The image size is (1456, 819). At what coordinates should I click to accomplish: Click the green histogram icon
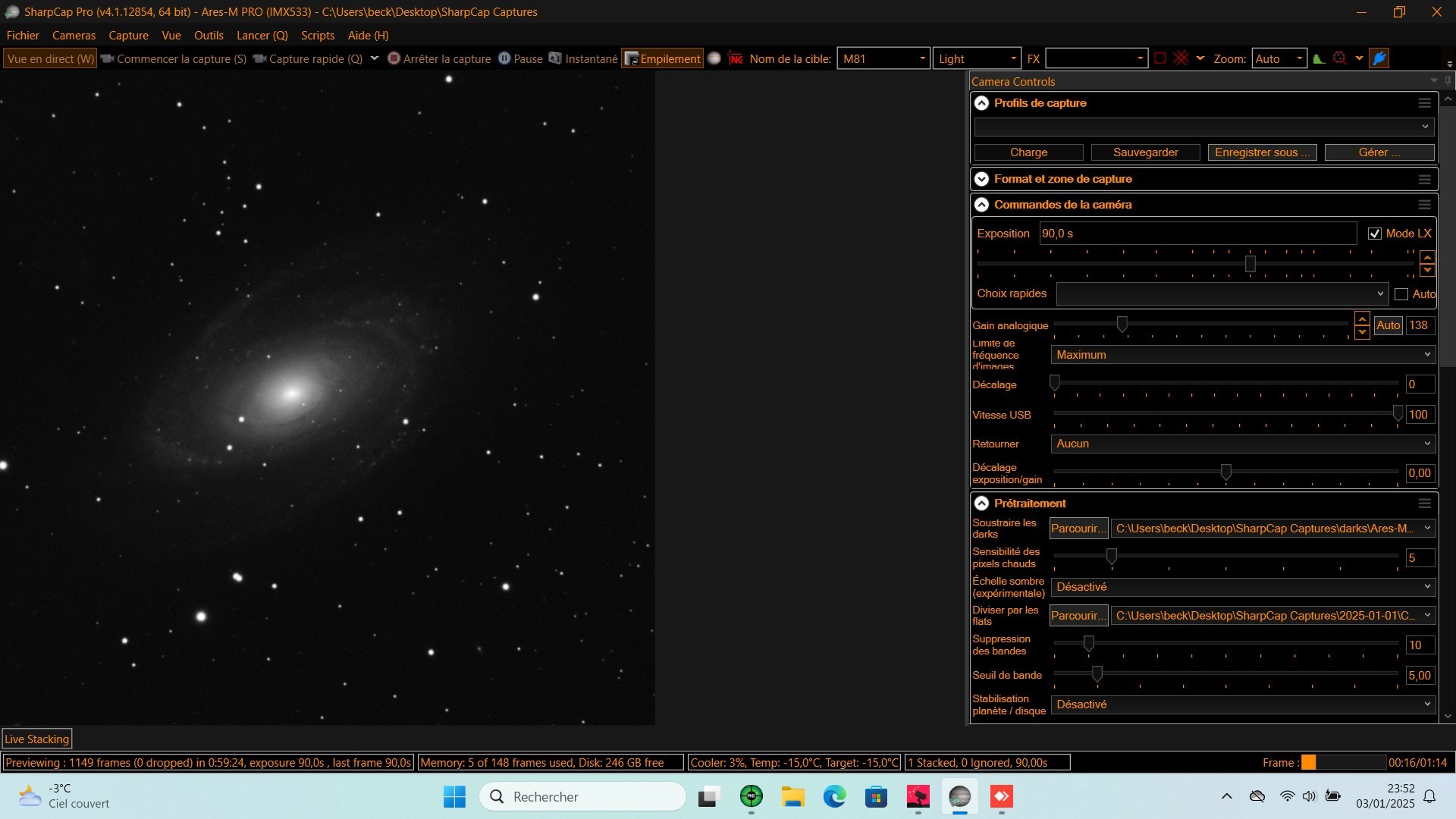point(1319,58)
